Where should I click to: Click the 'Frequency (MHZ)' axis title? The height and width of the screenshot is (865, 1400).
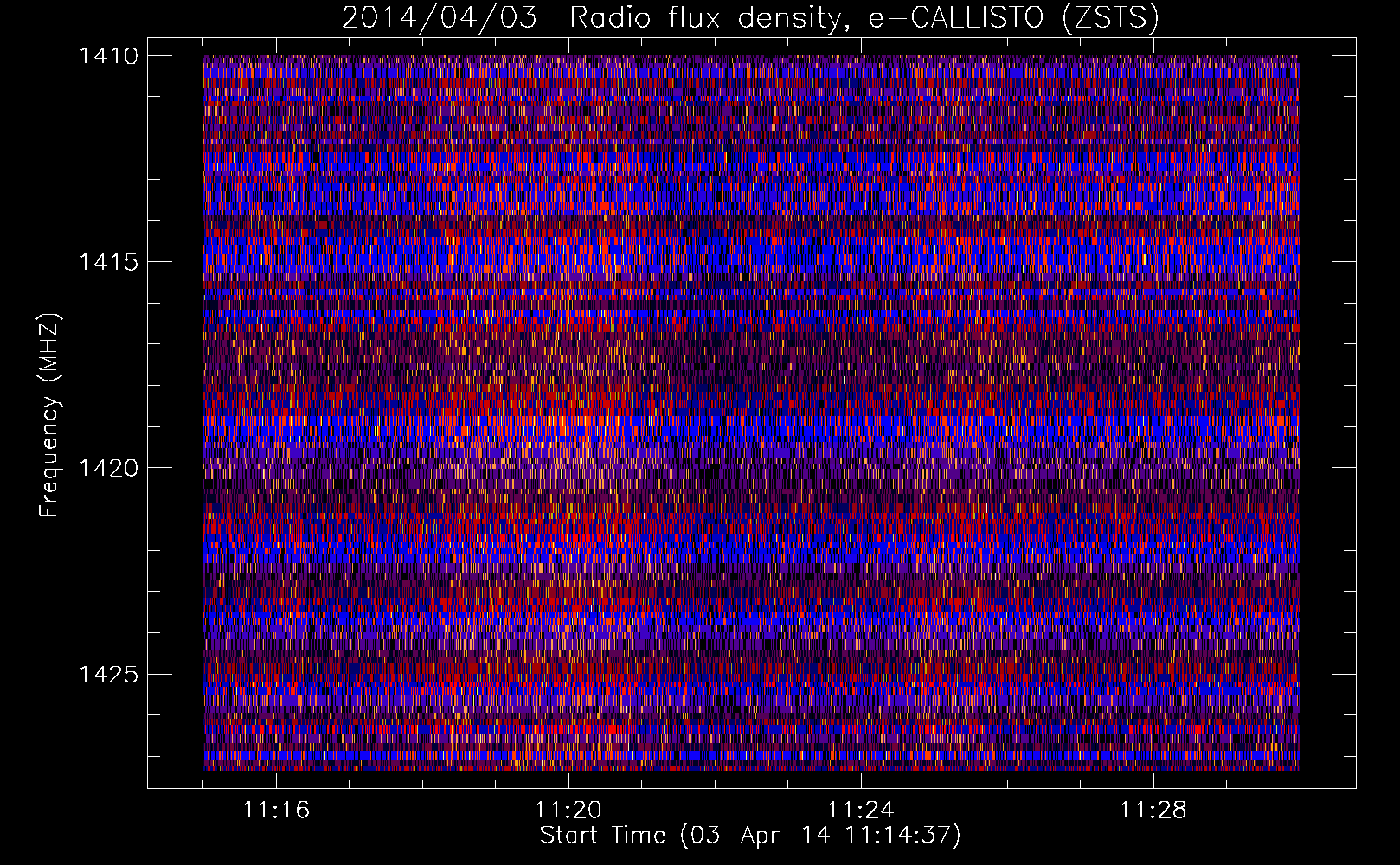point(50,415)
